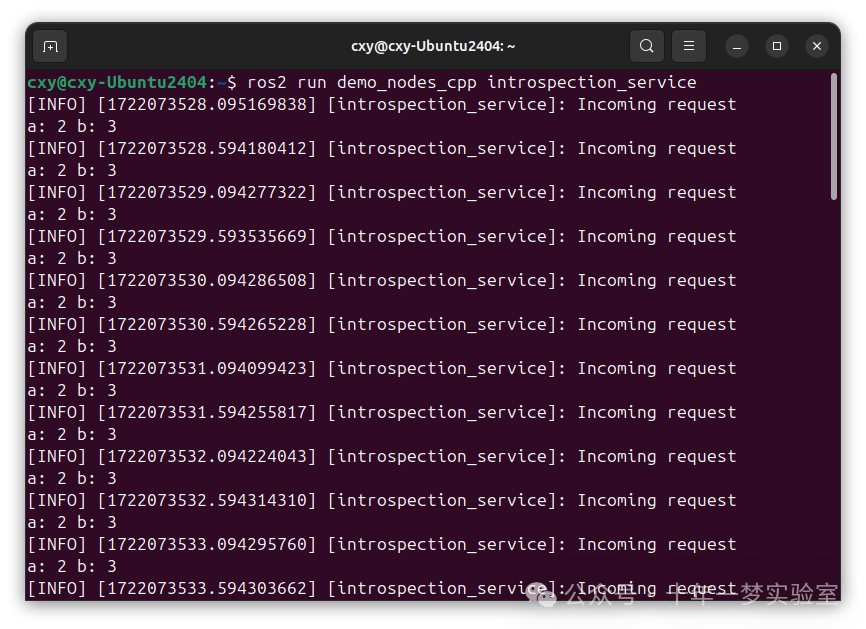Click the window title cxy@cxy-Ubuntu2404: ~
Screen dimensions: 866x629
tap(433, 46)
